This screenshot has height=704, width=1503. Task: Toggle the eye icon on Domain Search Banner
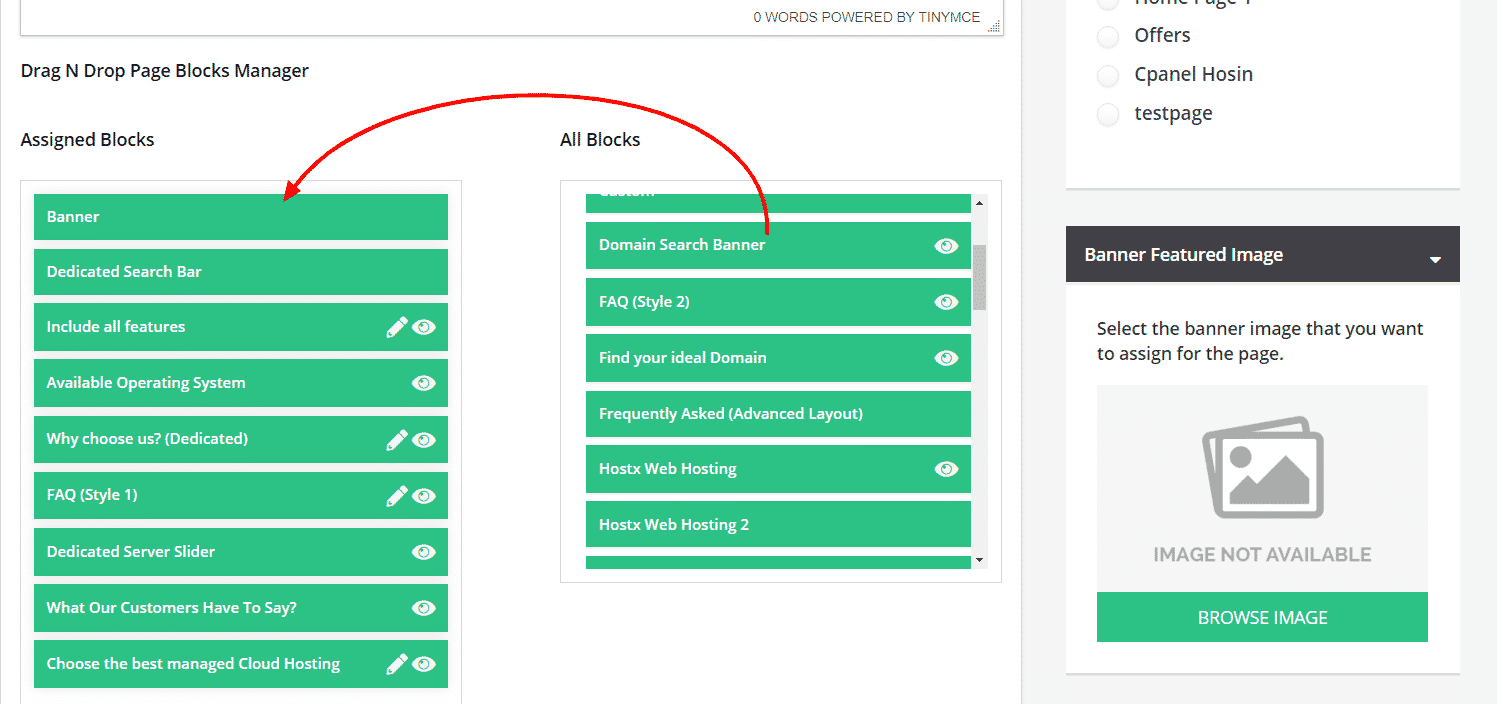[x=946, y=245]
